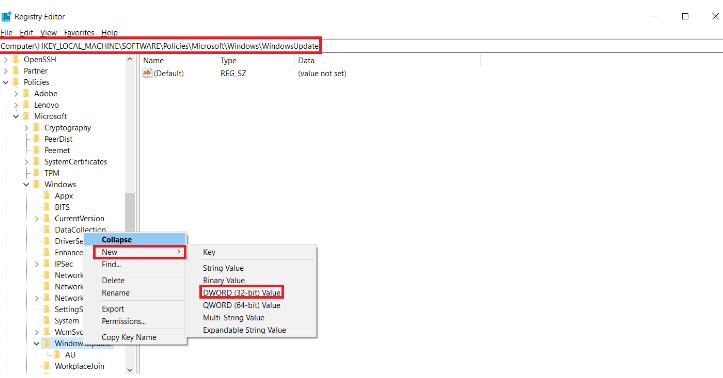
Task: Click the Peernet folder icon
Action: coord(37,150)
